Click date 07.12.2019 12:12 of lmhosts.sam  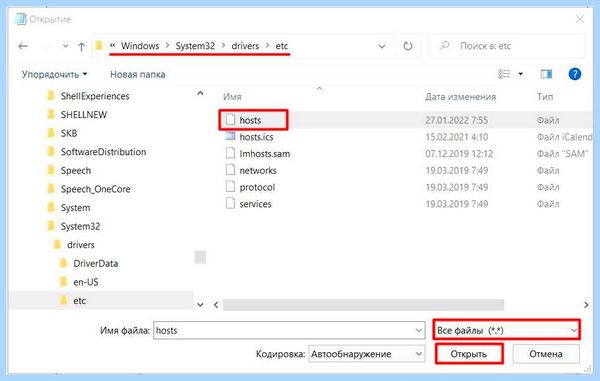coord(459,154)
